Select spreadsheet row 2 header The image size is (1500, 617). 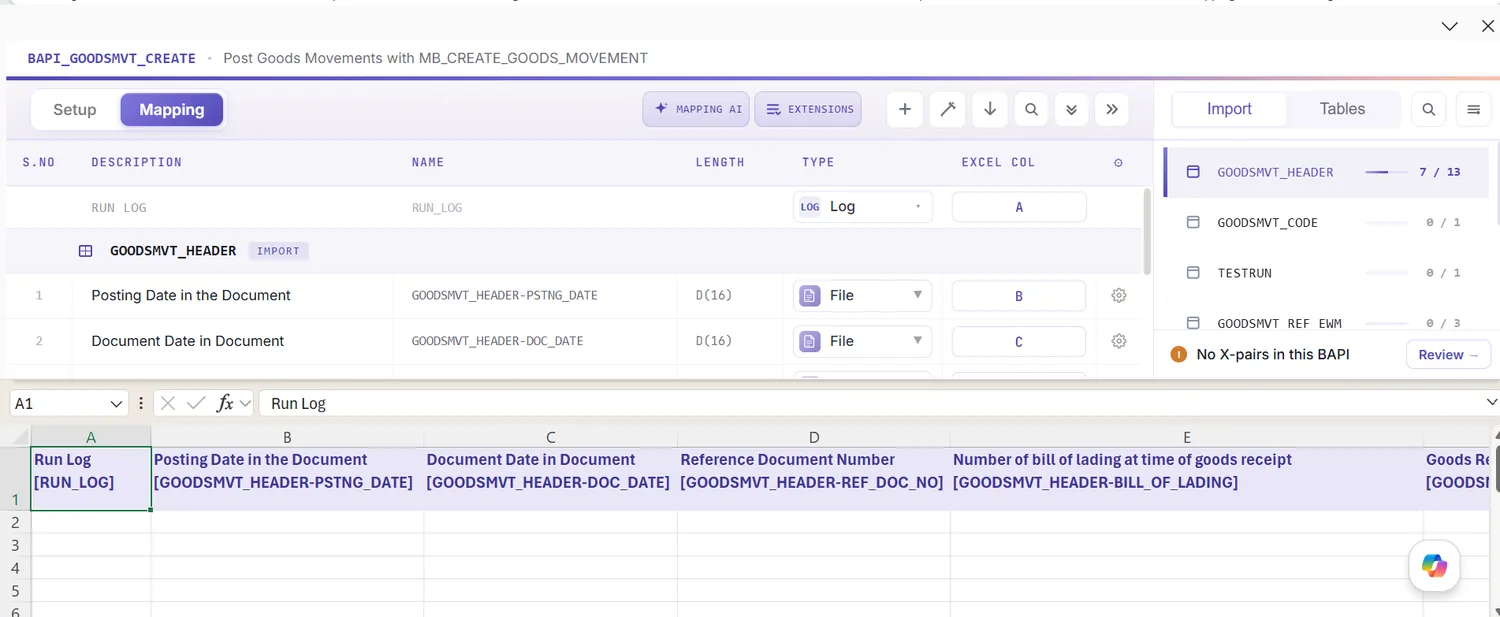tap(15, 522)
